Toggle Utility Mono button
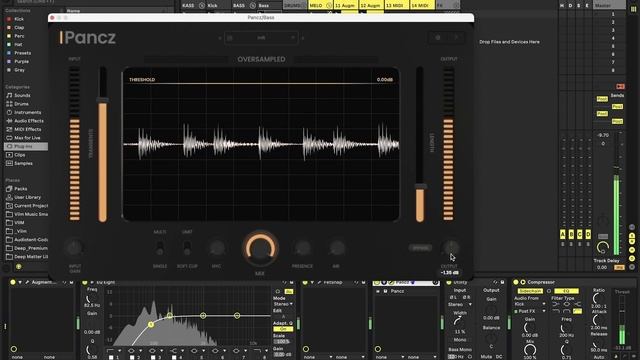640x360 pixels. point(460,340)
